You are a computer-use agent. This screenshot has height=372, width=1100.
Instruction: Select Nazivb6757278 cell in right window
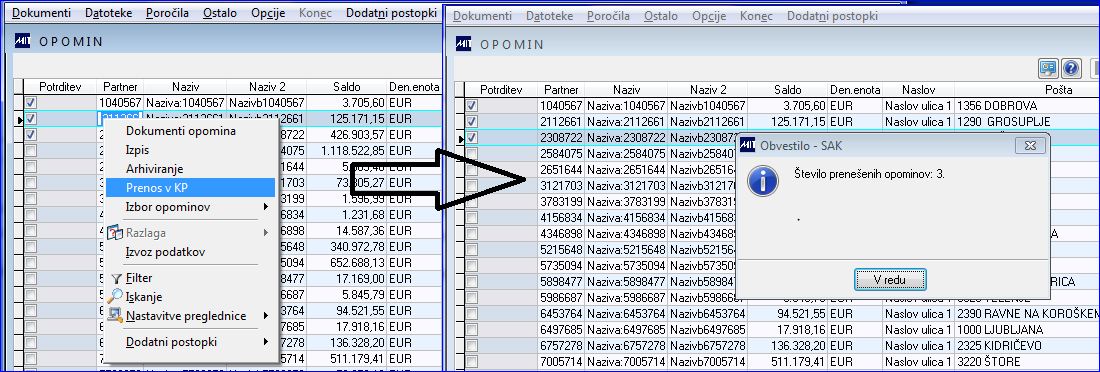point(708,345)
